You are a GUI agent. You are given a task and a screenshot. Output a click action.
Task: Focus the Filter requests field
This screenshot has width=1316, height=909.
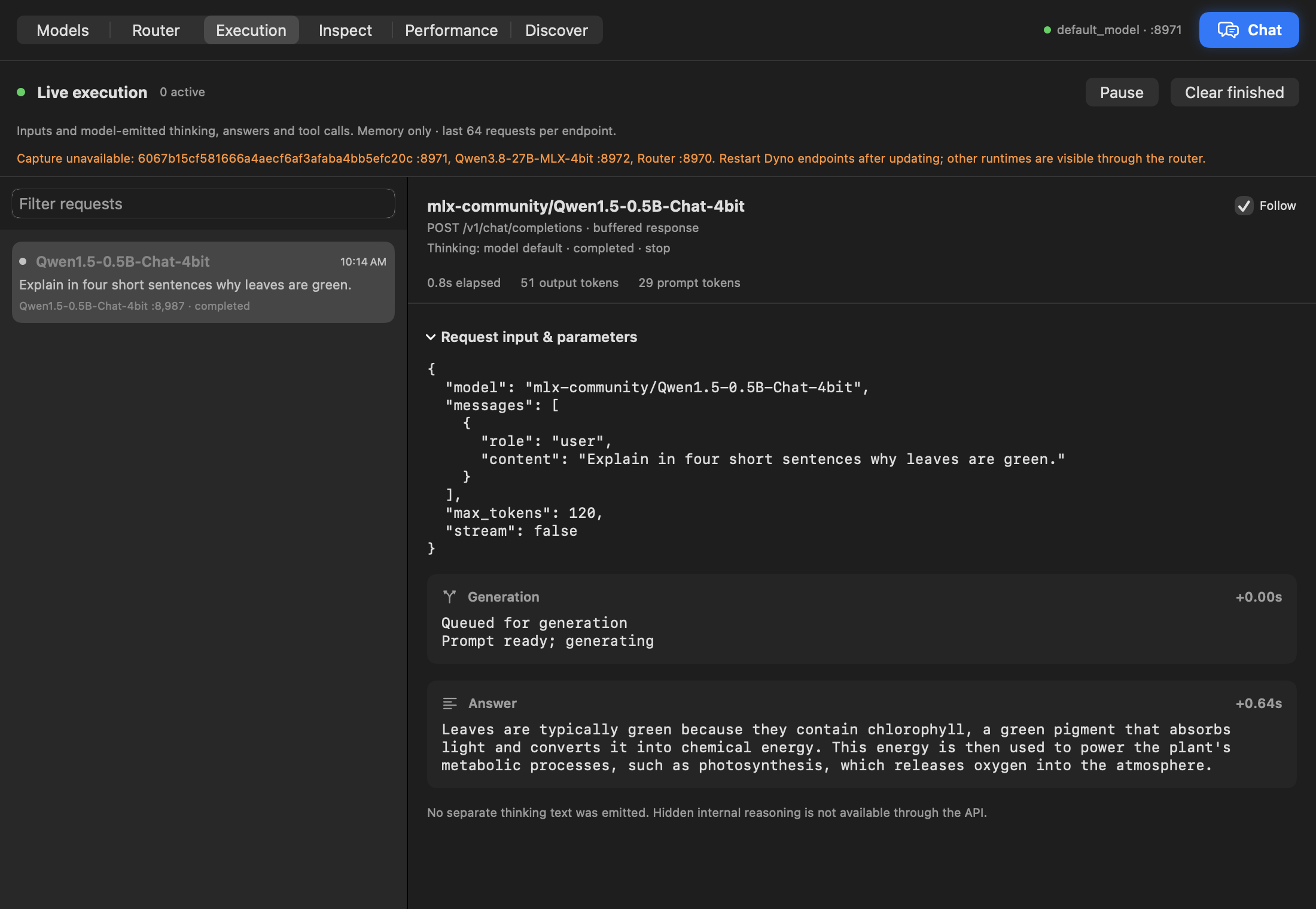tap(203, 204)
